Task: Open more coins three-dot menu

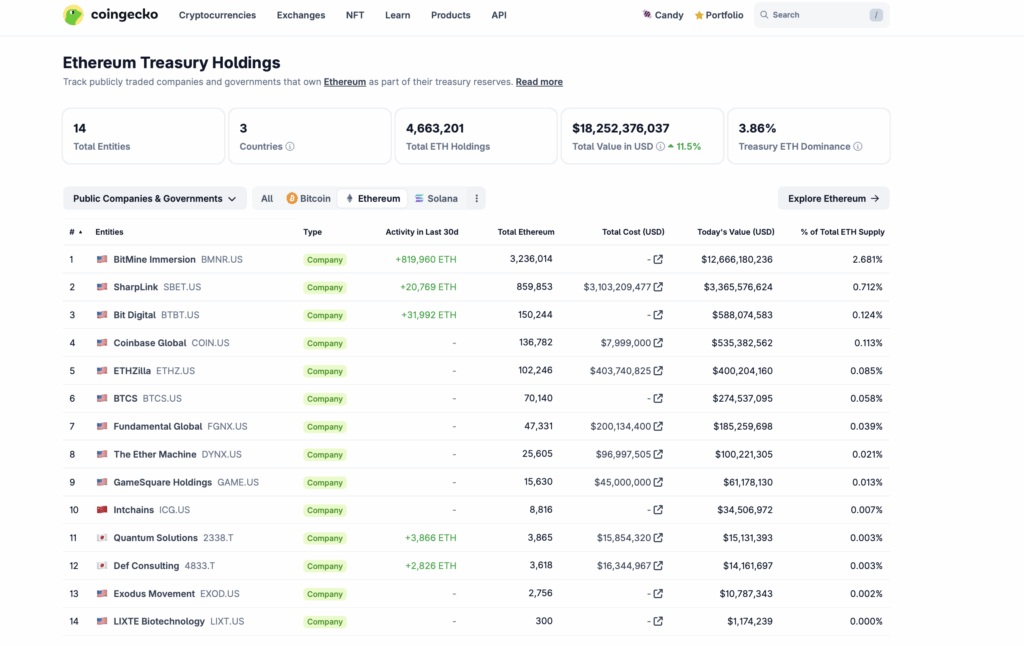Action: (477, 199)
